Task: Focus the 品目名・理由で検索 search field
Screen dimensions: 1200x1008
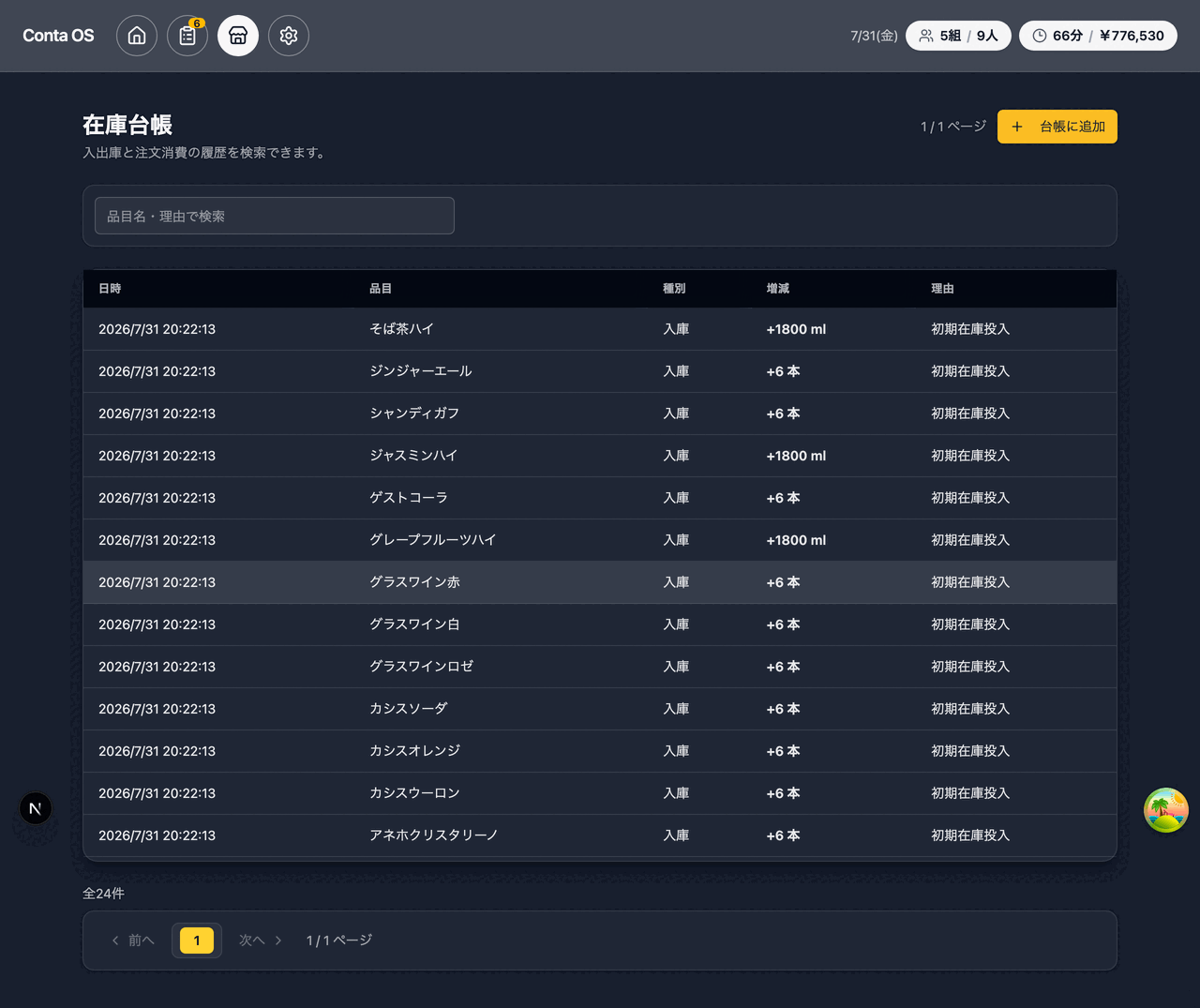Action: [x=275, y=216]
